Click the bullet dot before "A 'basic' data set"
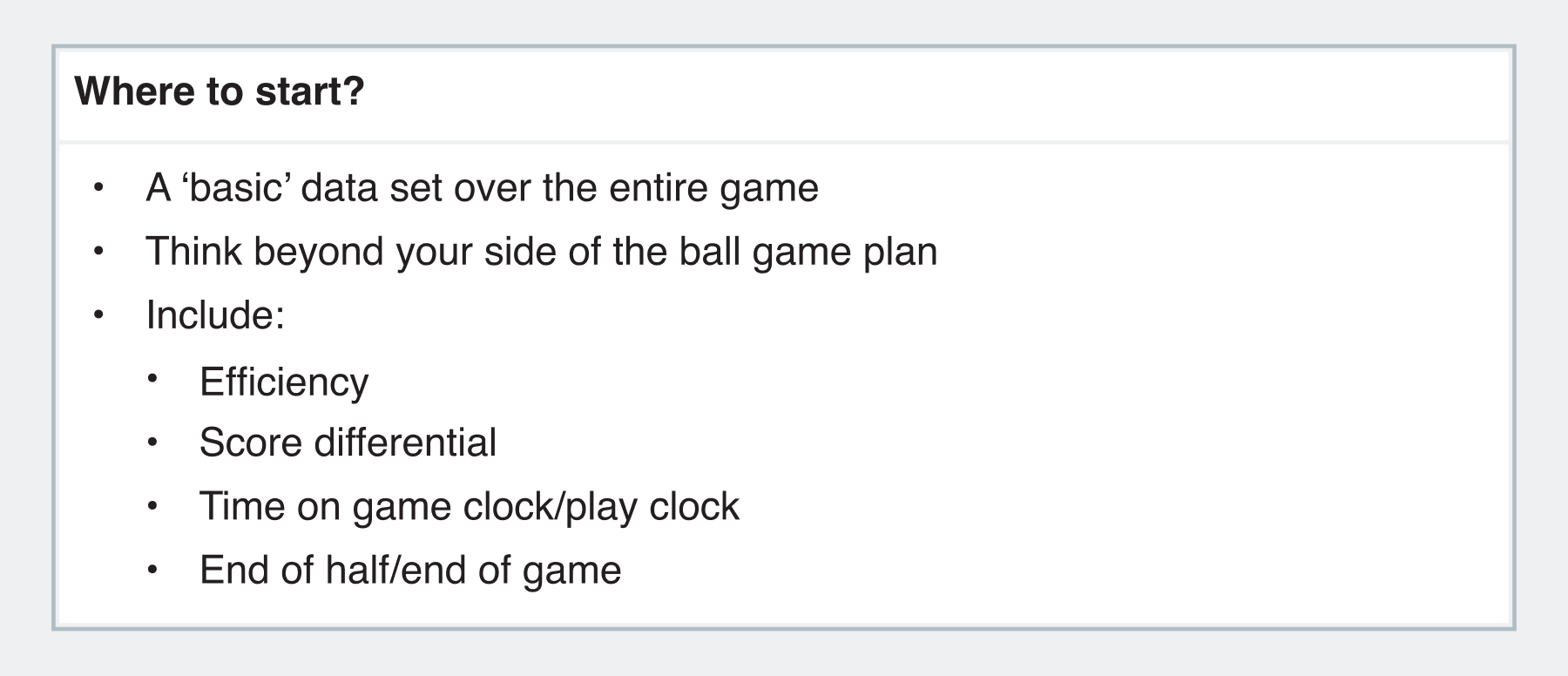 [98, 186]
